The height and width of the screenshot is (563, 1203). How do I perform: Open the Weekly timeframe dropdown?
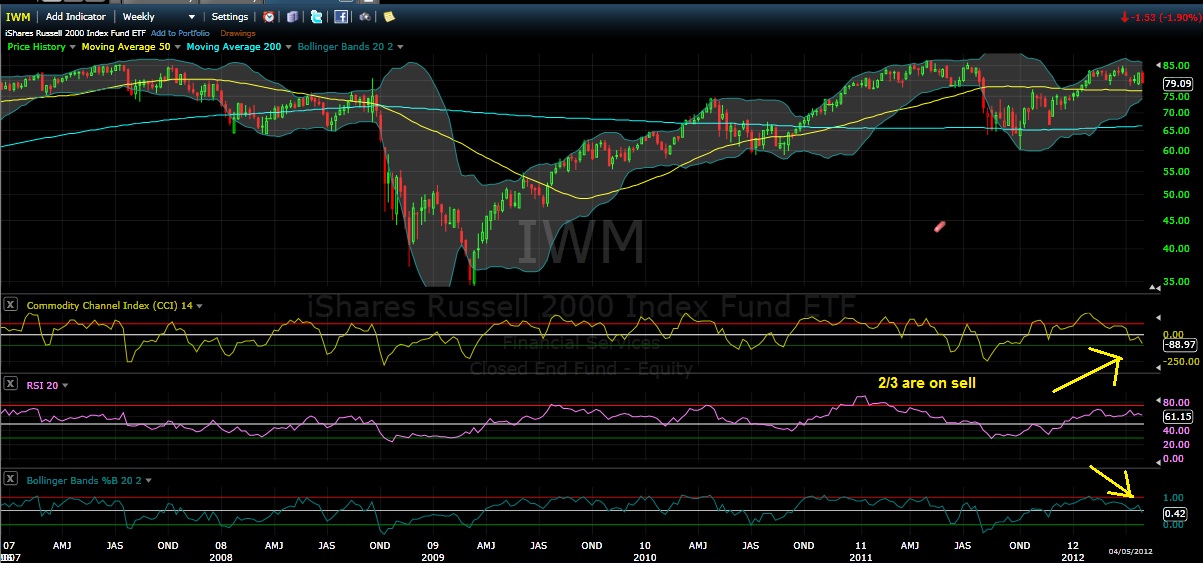[x=159, y=17]
